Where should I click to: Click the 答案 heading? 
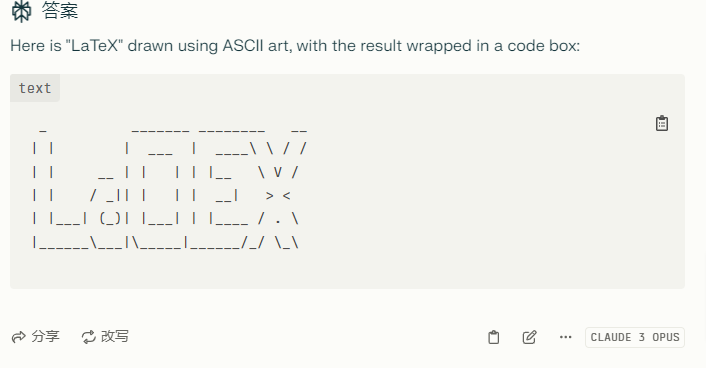(60, 10)
